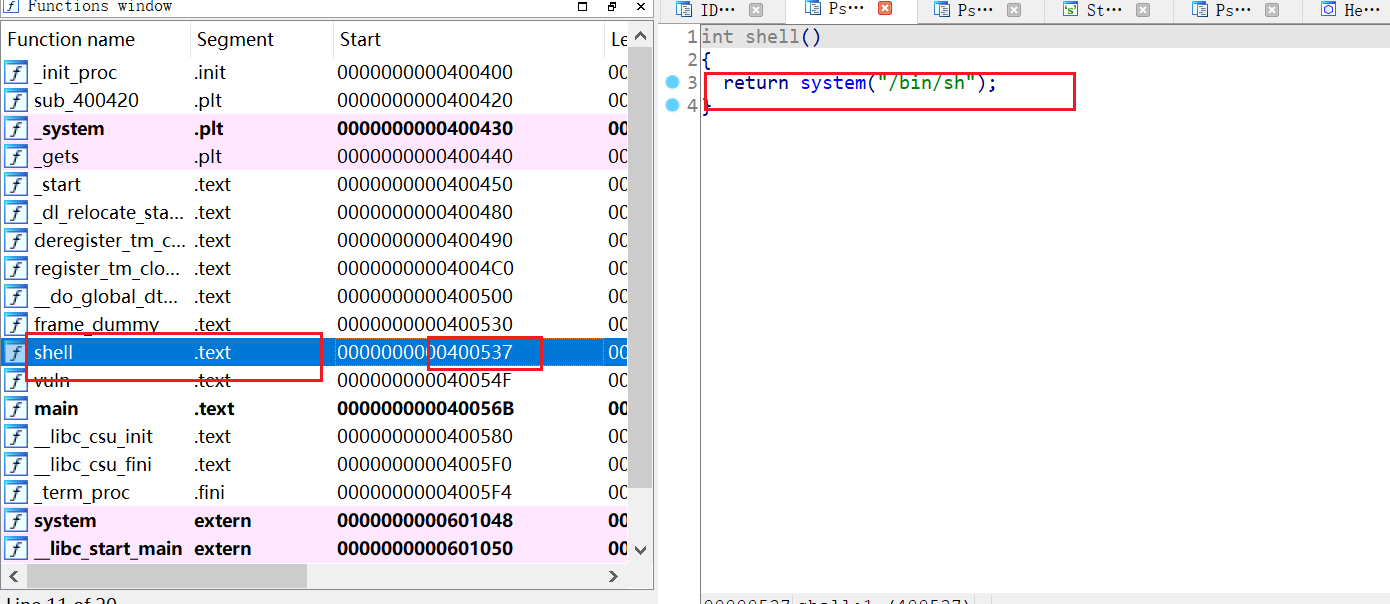Sort by the Segment column header
The height and width of the screenshot is (604, 1390).
[262, 40]
